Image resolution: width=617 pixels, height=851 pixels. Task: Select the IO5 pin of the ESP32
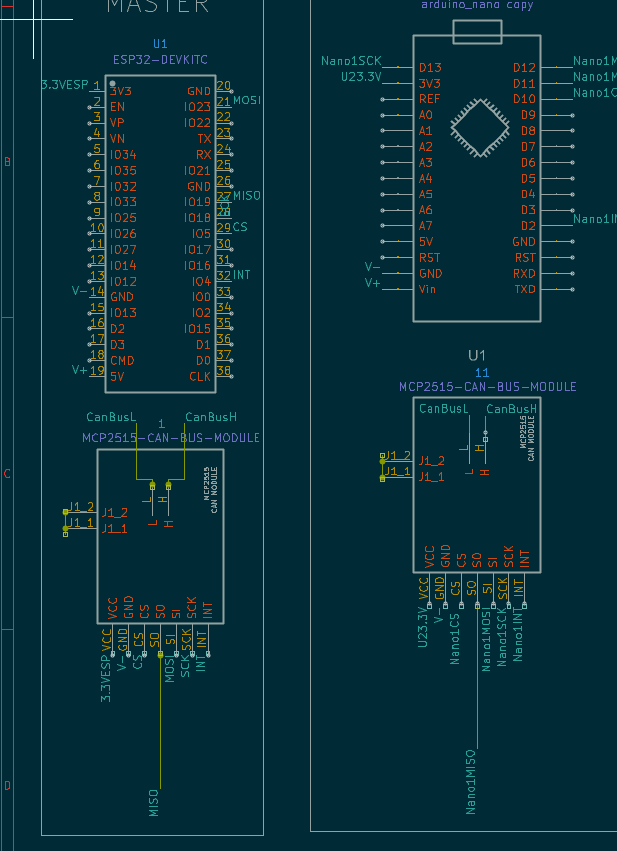click(201, 234)
